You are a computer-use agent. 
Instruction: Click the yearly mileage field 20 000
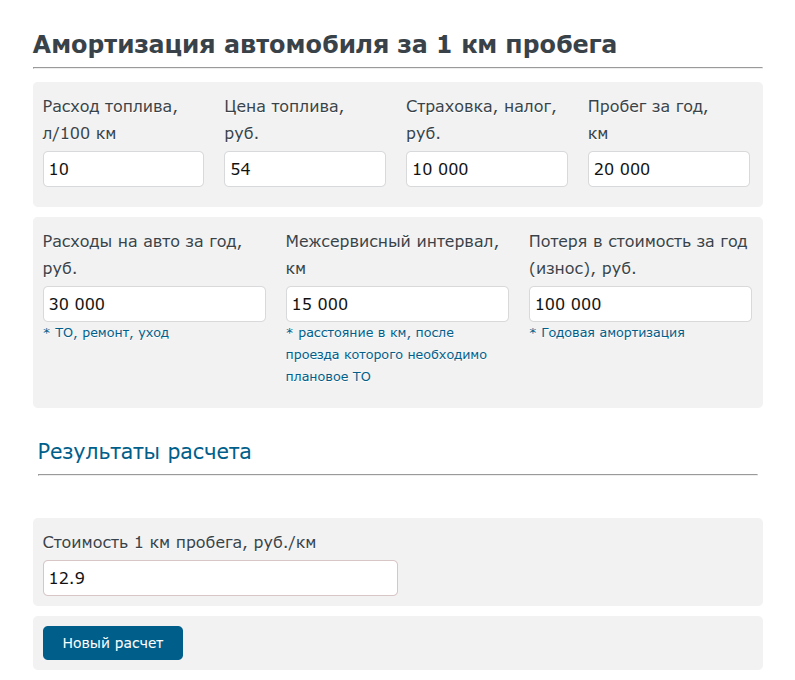click(x=669, y=169)
